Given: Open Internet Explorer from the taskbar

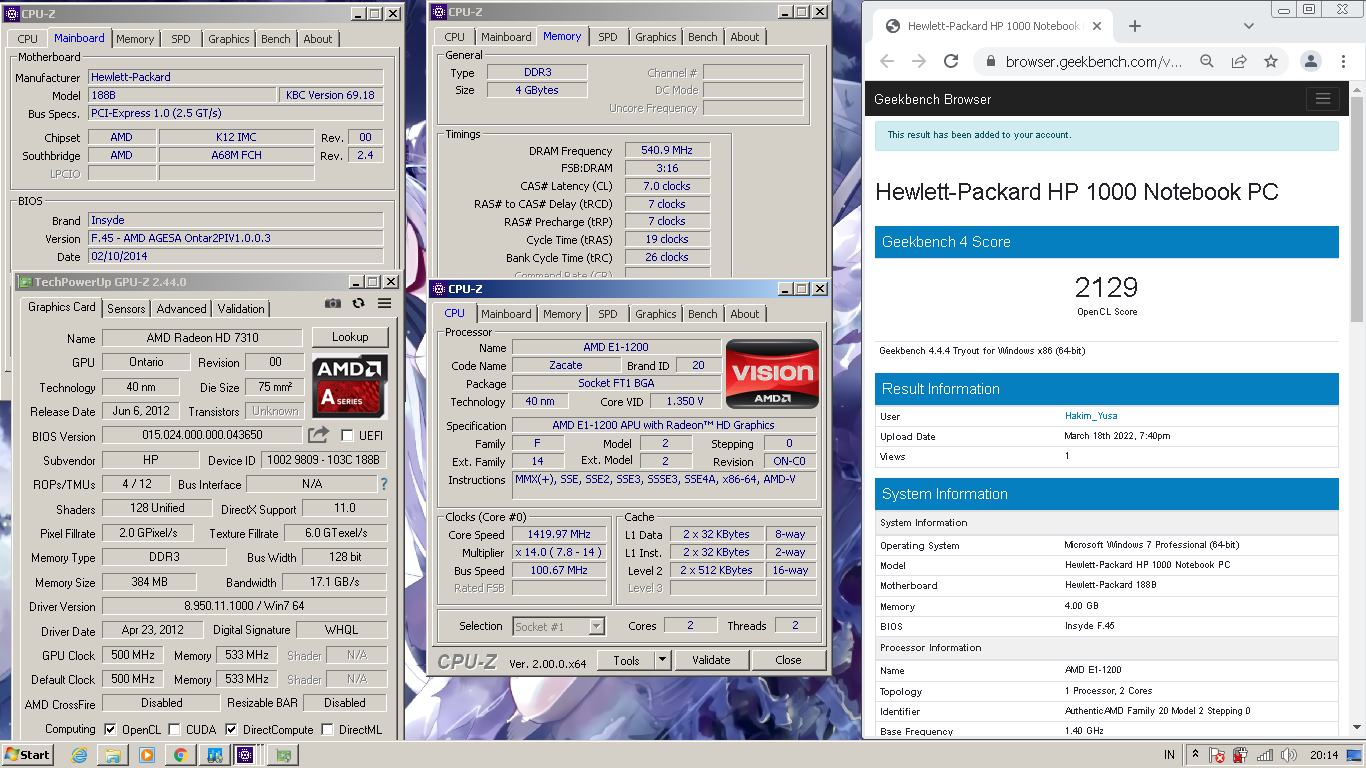Looking at the screenshot, I should pyautogui.click(x=79, y=755).
